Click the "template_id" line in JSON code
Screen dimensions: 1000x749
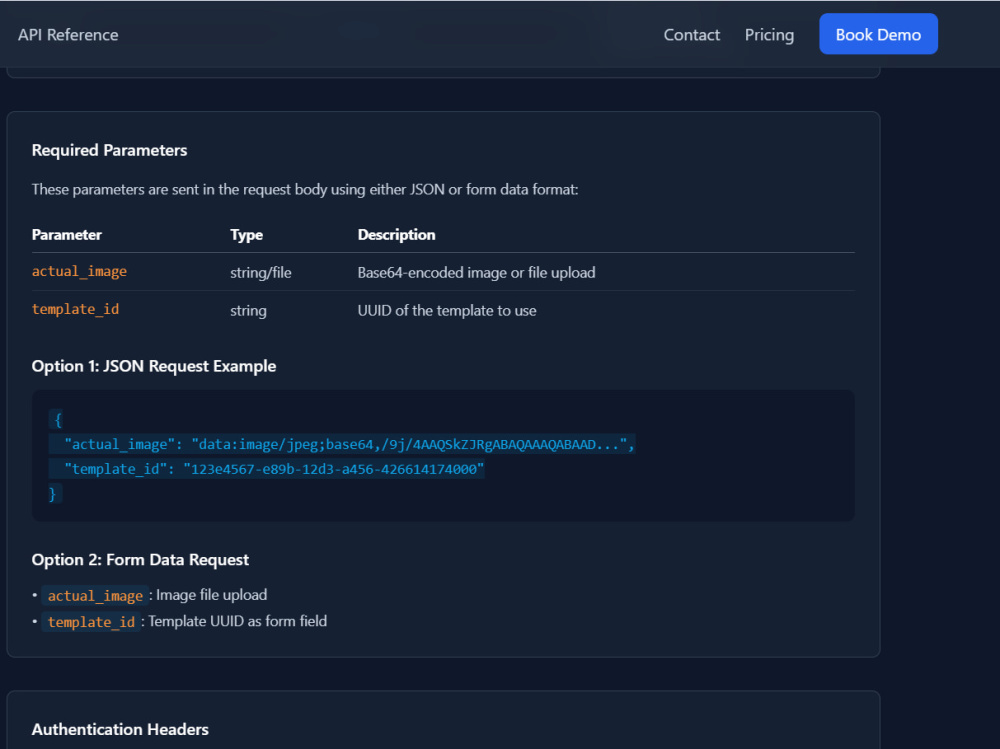267,469
